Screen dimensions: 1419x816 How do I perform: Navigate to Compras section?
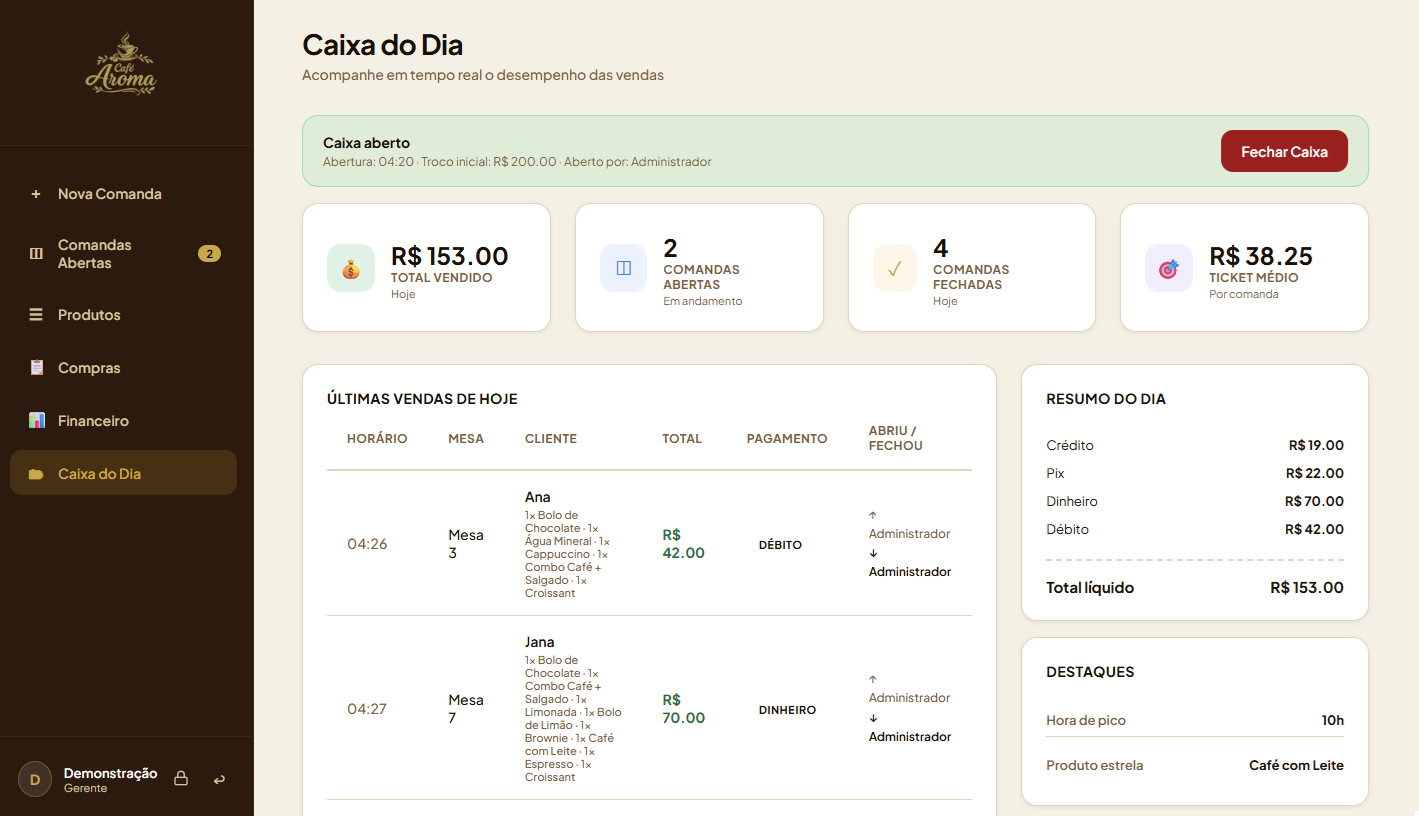click(123, 368)
